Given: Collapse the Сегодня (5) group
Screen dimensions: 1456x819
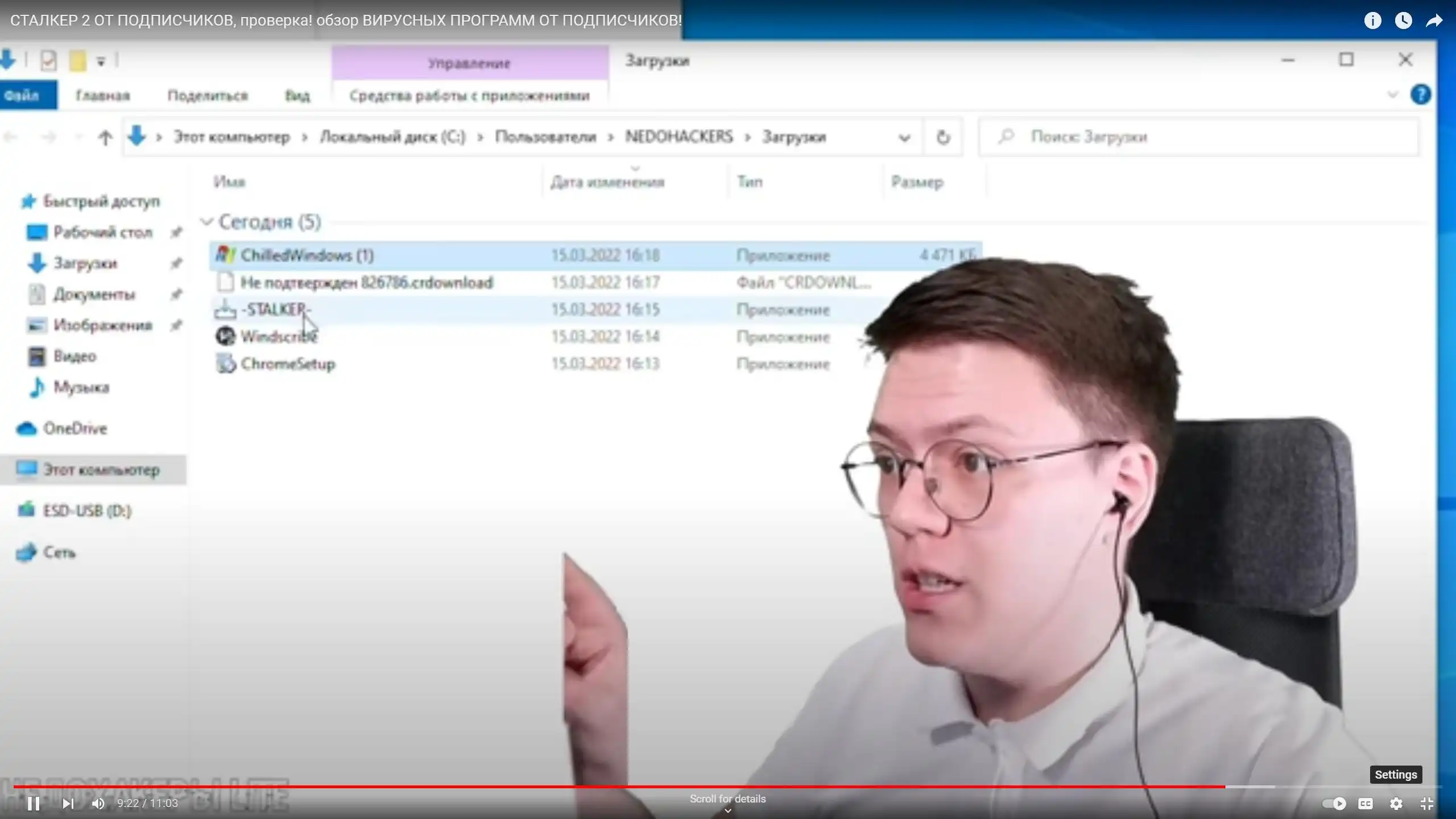Looking at the screenshot, I should pyautogui.click(x=206, y=222).
